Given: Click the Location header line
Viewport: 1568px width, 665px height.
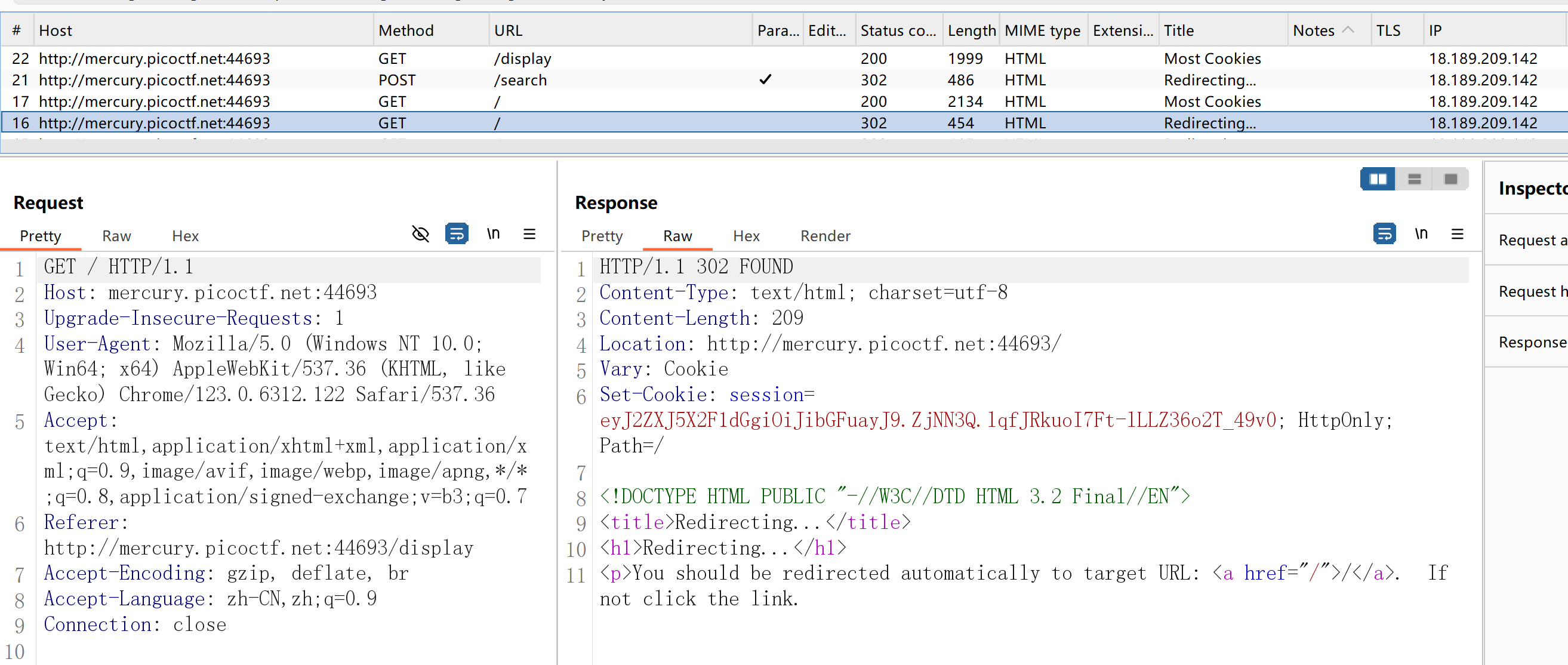Looking at the screenshot, I should [x=830, y=343].
